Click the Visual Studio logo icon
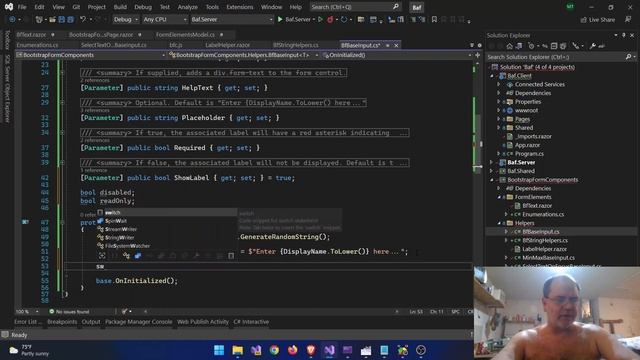 pos(9,7)
